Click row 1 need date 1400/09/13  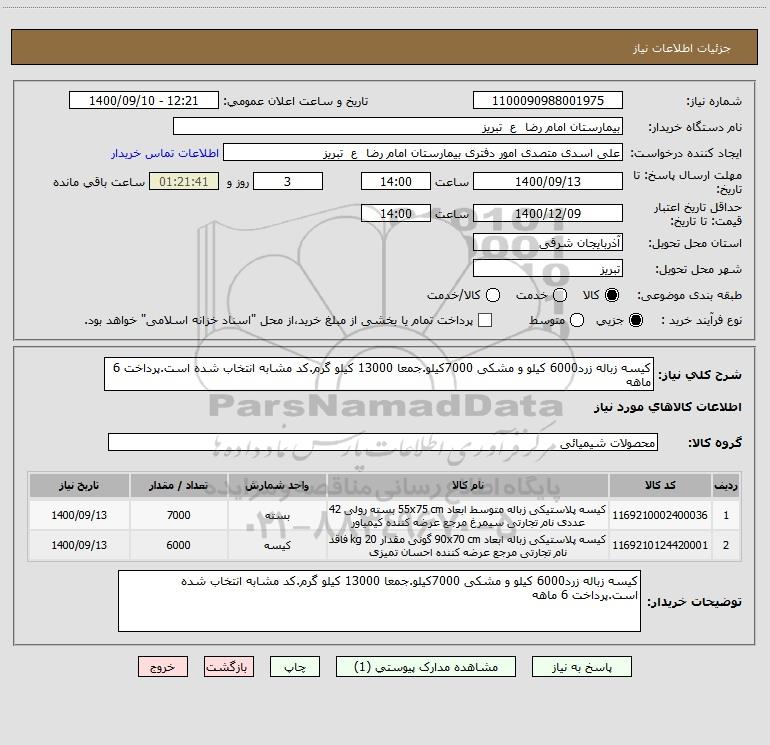coord(79,515)
